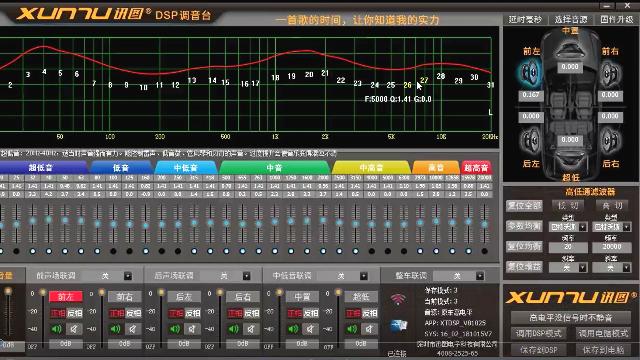This screenshot has height=360, width=640.
Task: Mute the 超低 channel with its crossed-speaker icon
Action: (369, 329)
